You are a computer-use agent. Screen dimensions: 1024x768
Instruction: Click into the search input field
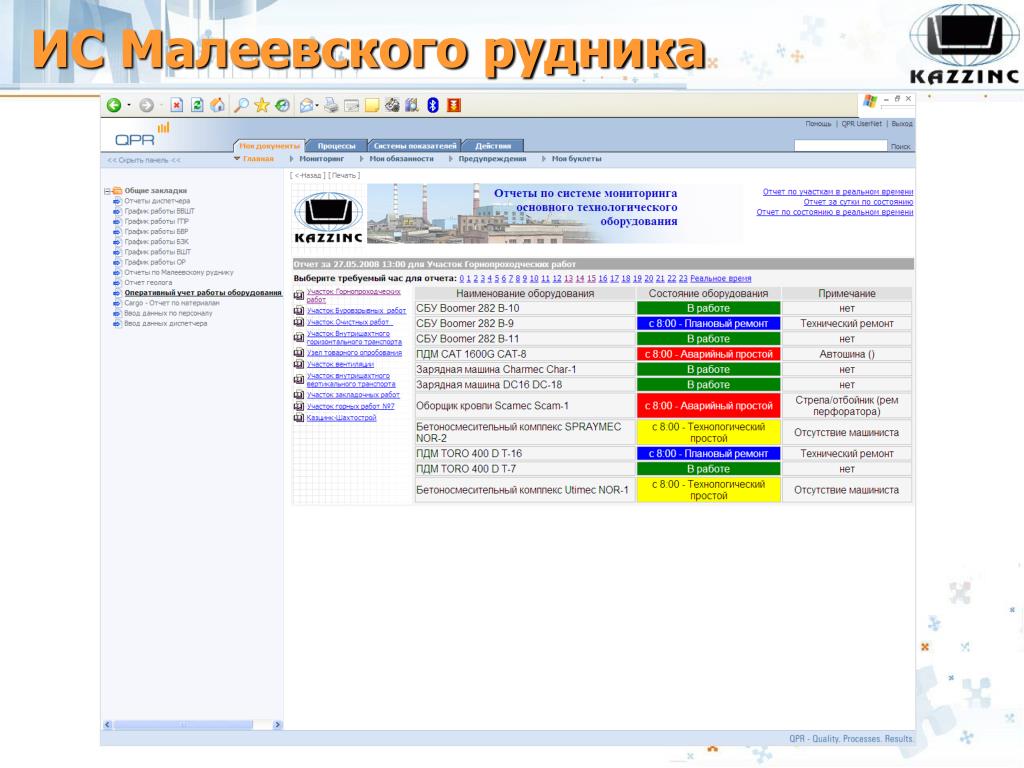pos(840,146)
